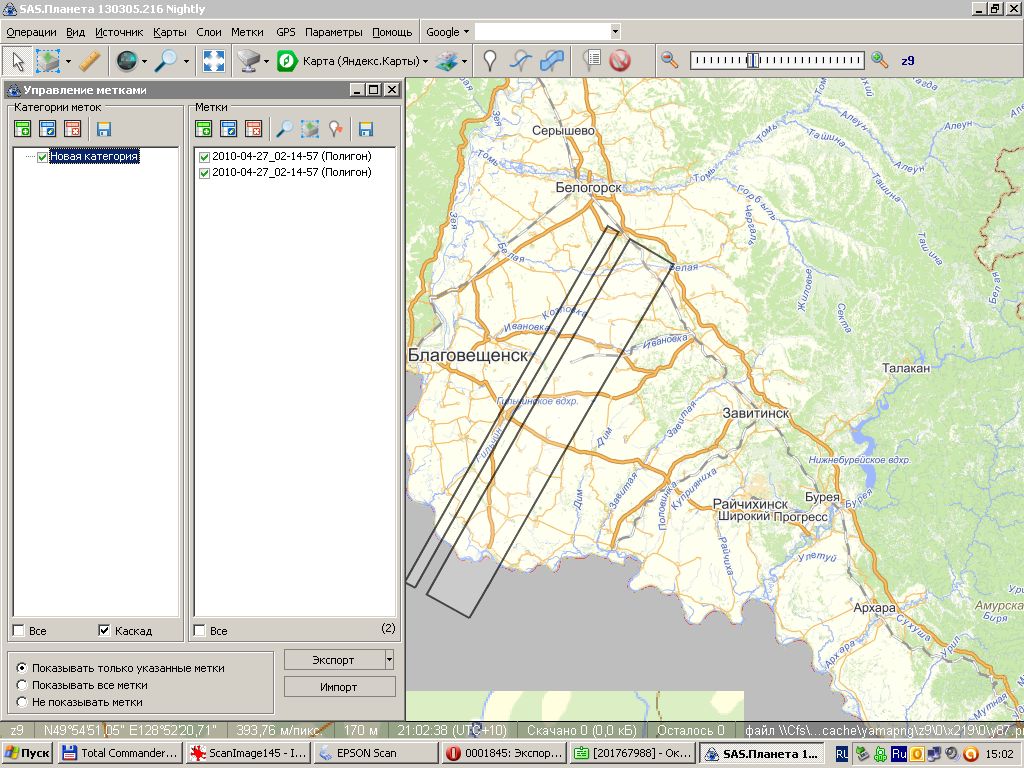Uncheck the first 2010-04-27 polygon placemark
Screen dimensions: 1024x768
coord(204,157)
